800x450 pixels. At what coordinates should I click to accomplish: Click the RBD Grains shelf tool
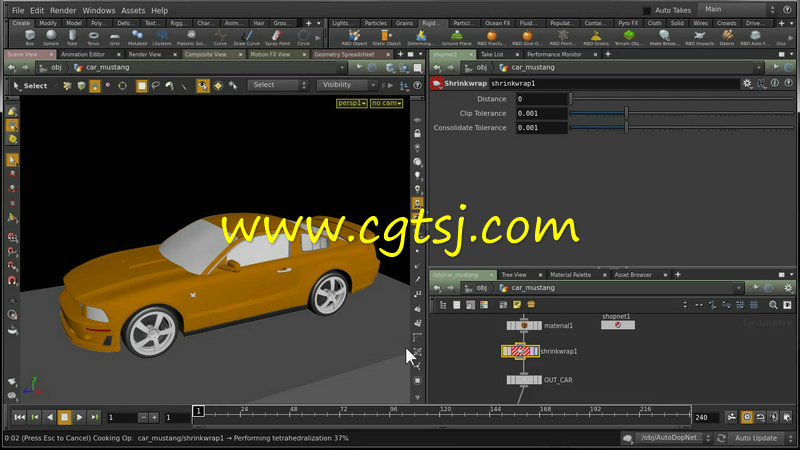click(x=595, y=37)
